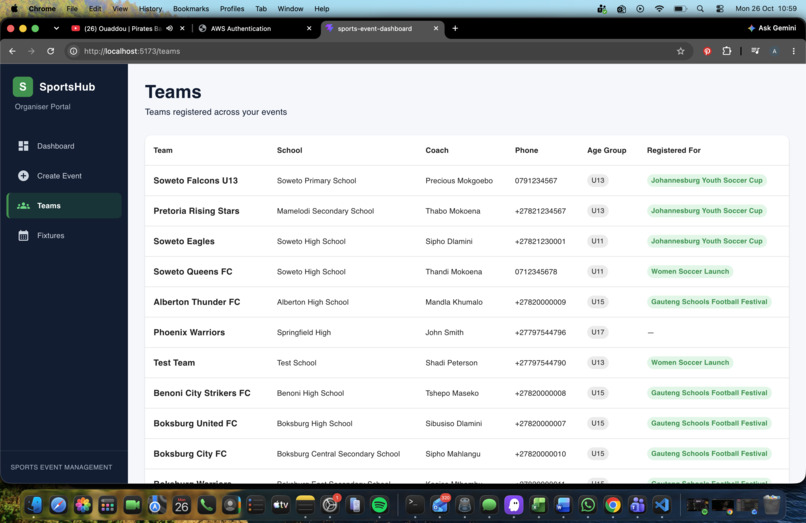The height and width of the screenshot is (523, 806).
Task: Select the Pretoria Rising Stars team name
Action: (x=196, y=211)
